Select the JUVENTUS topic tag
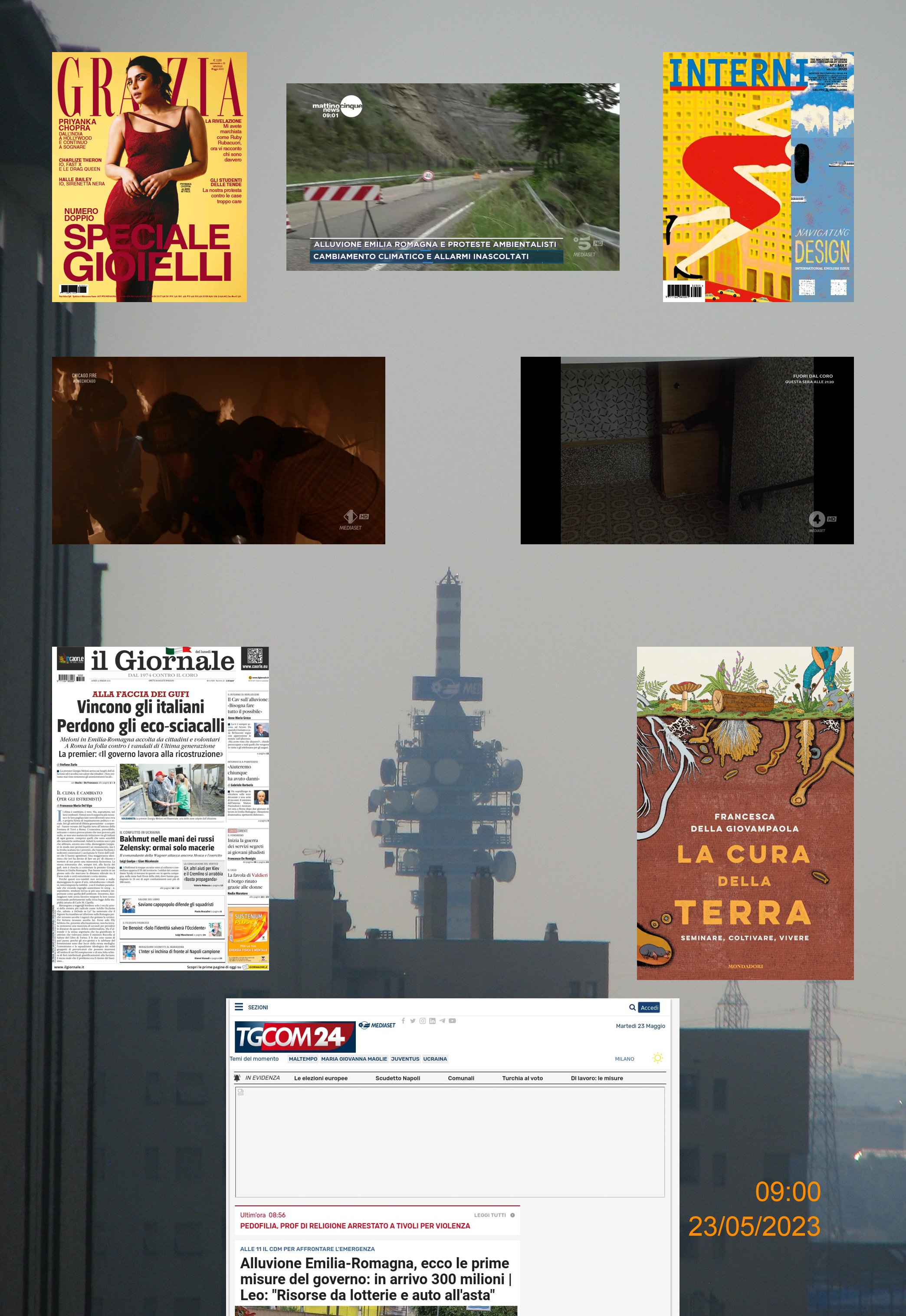The height and width of the screenshot is (1316, 906). click(405, 1059)
